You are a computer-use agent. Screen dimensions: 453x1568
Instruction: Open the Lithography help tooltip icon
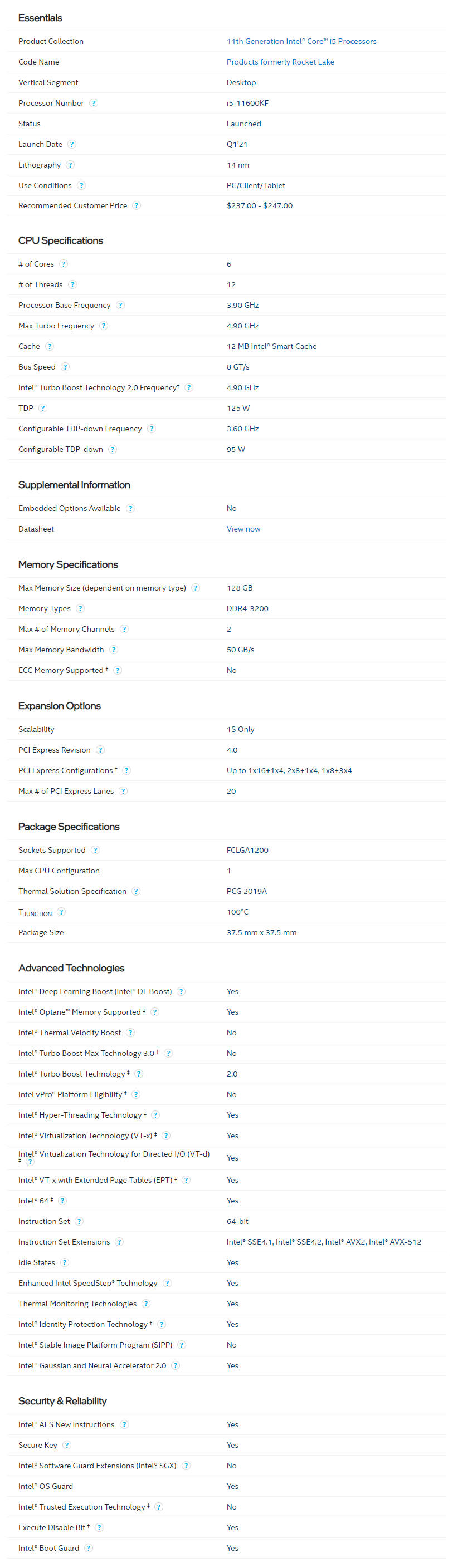pyautogui.click(x=70, y=165)
